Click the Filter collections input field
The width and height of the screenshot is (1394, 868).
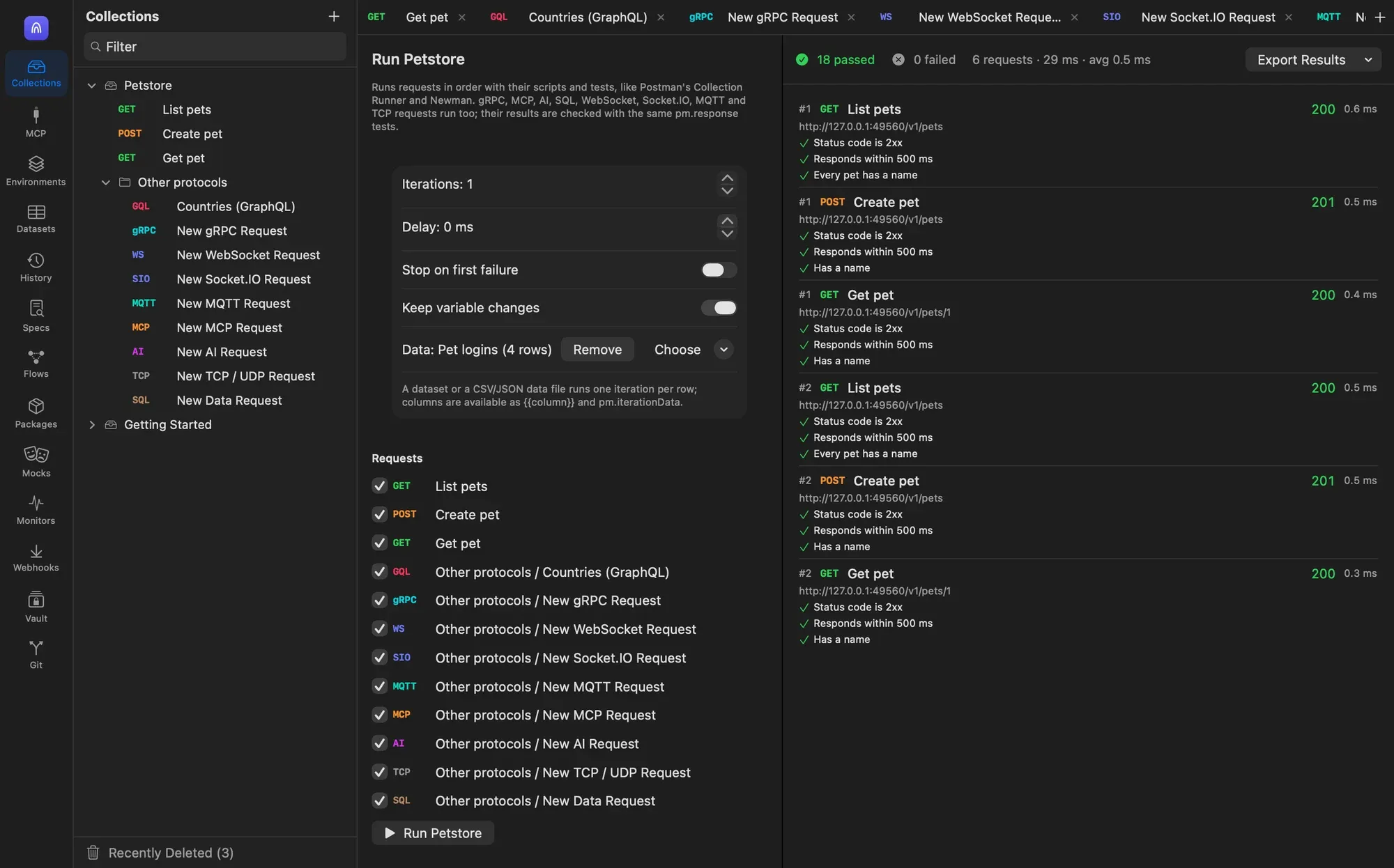[215, 47]
